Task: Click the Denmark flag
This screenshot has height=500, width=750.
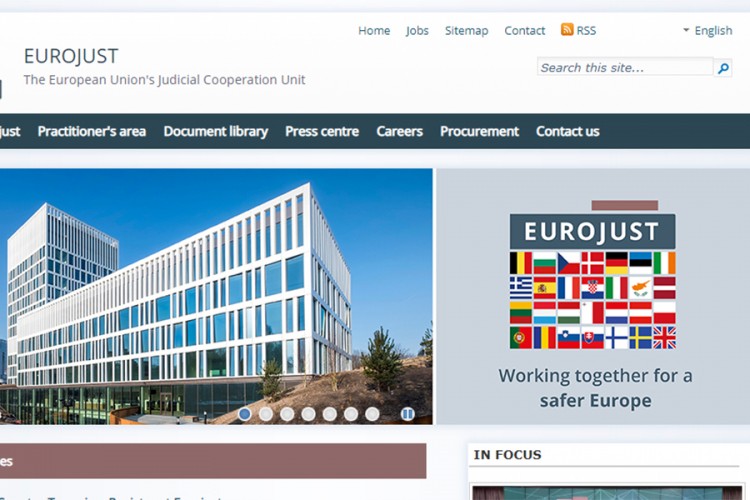Action: pyautogui.click(x=593, y=263)
